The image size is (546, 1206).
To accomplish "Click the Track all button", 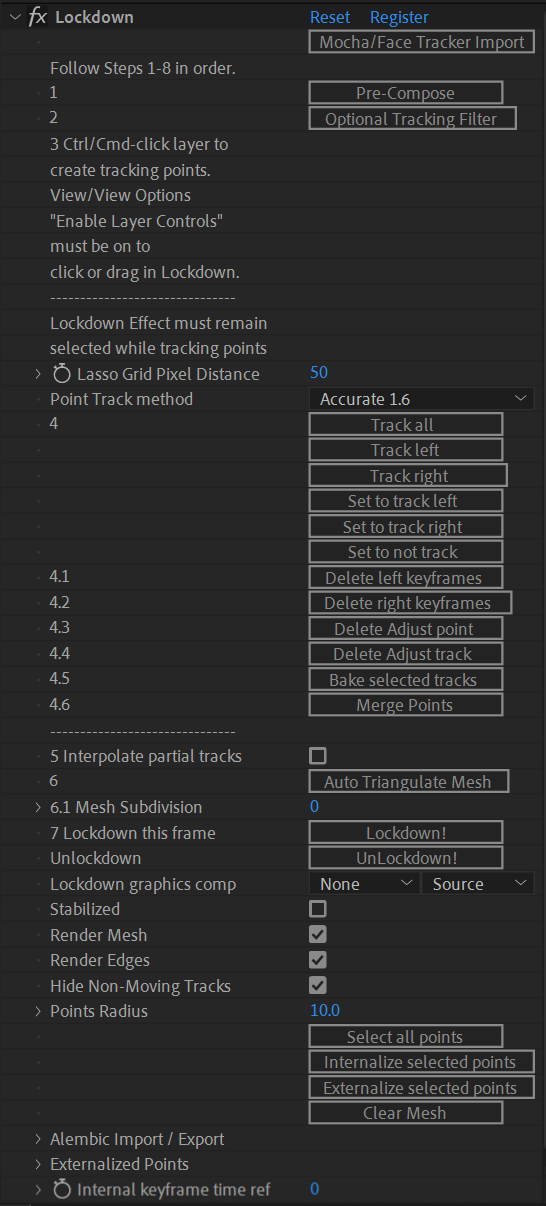I will 406,425.
